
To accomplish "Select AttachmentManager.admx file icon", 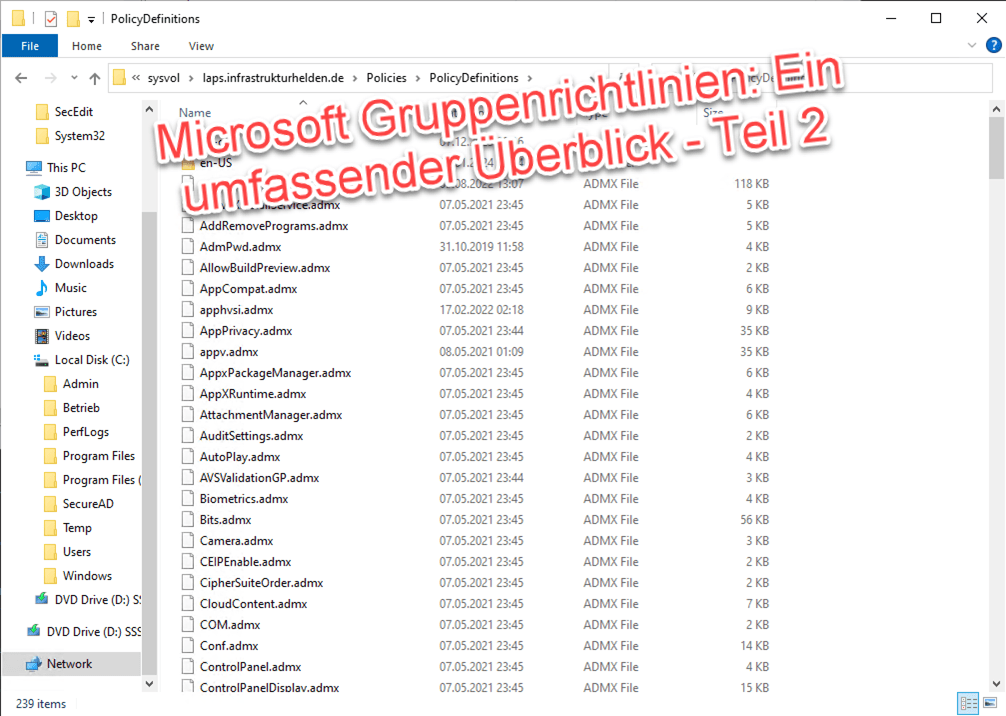I will (x=187, y=415).
